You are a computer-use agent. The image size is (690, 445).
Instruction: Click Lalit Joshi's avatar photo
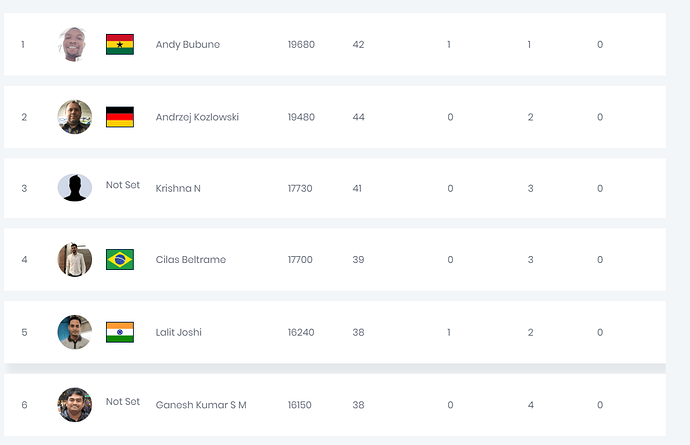(x=75, y=332)
